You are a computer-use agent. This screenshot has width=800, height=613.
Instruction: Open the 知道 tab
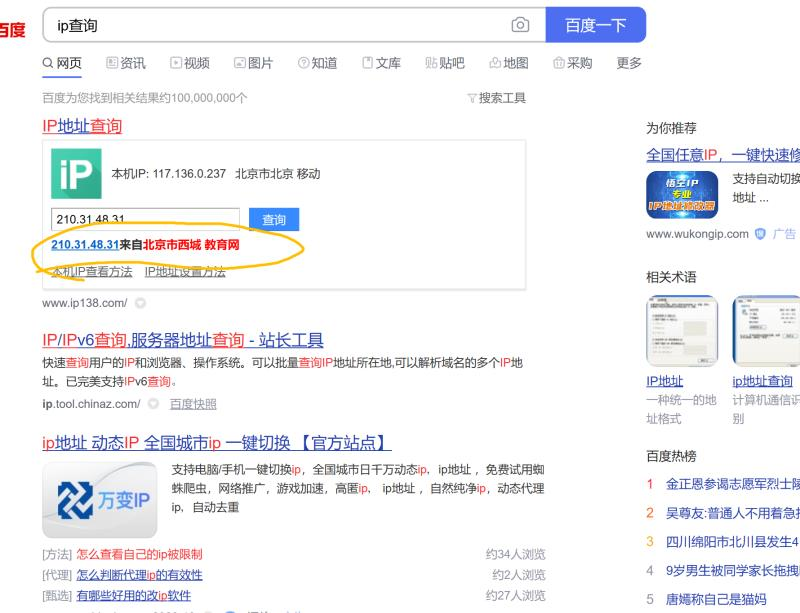317,63
